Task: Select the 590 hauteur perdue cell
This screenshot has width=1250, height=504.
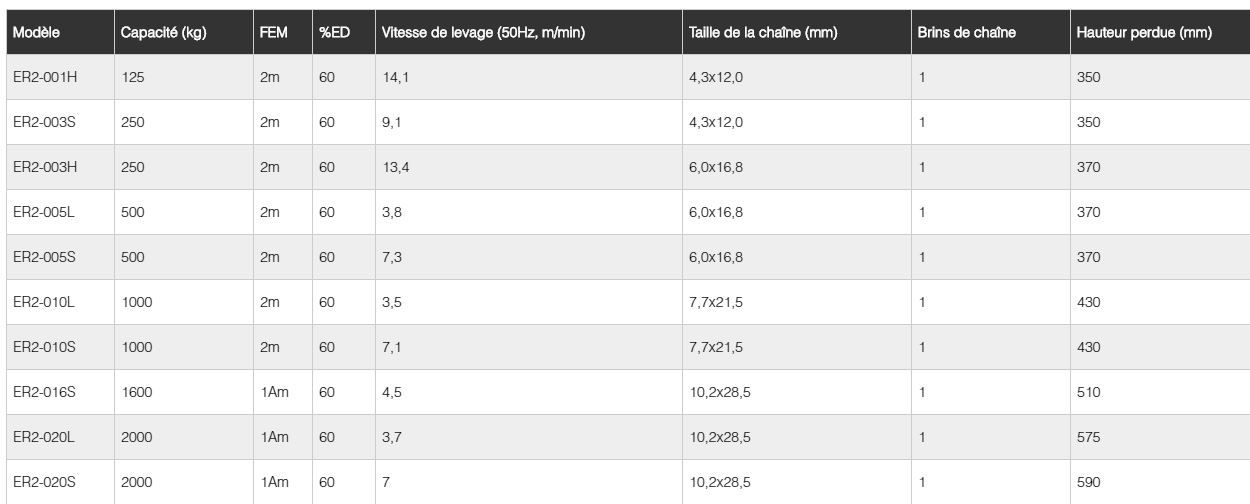Action: [x=1088, y=482]
